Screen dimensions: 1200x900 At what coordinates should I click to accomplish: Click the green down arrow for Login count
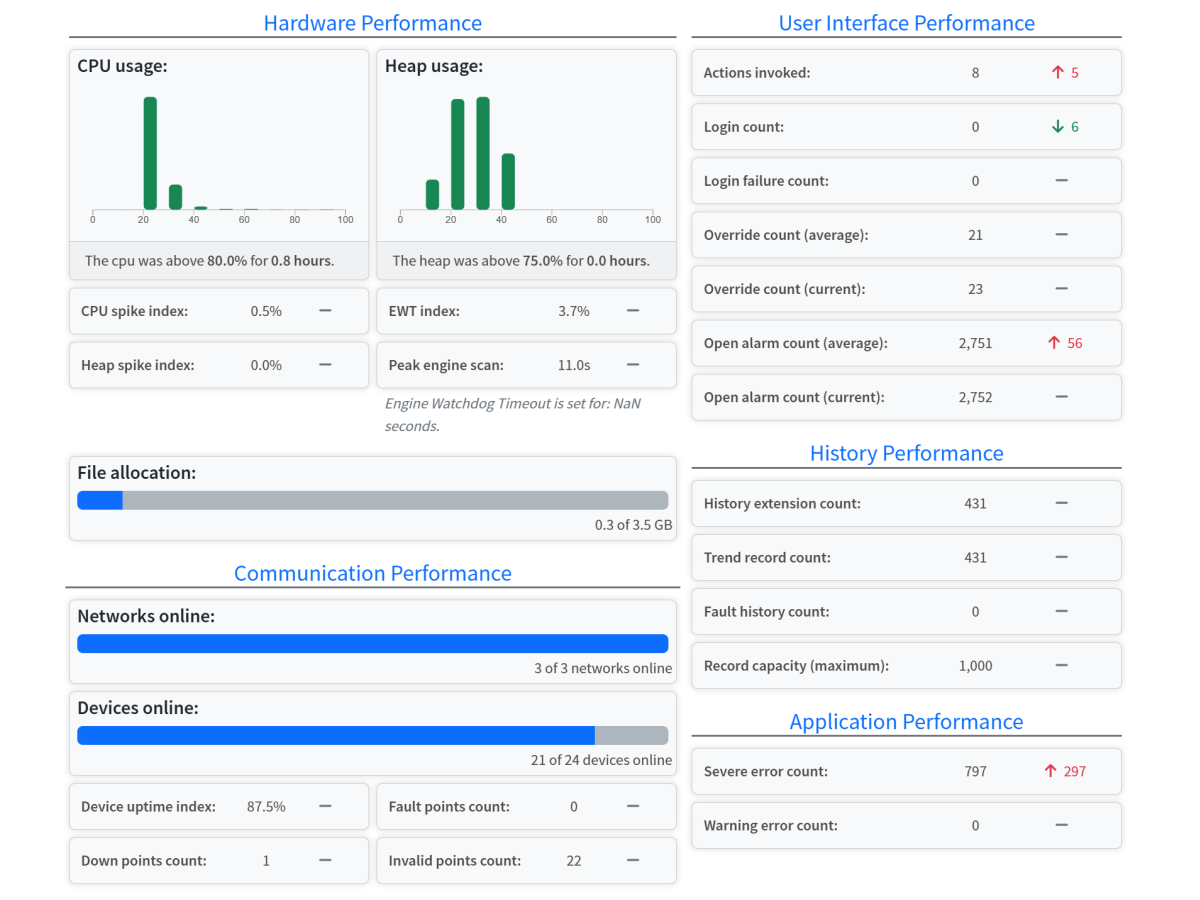[1057, 127]
